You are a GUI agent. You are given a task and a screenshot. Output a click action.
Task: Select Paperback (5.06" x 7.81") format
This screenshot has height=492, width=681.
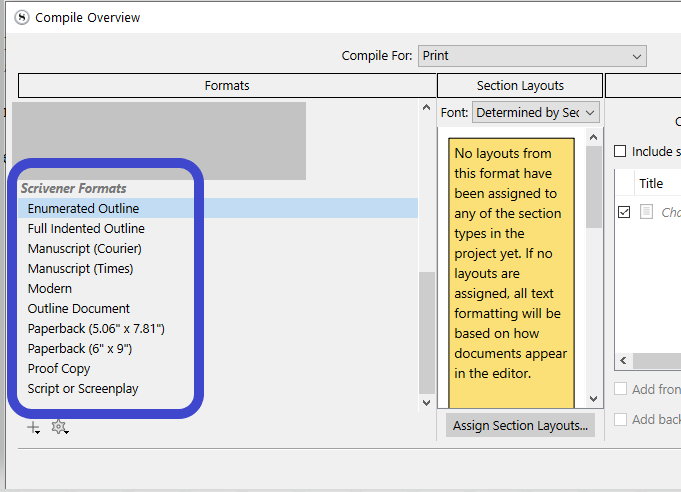[x=96, y=328]
